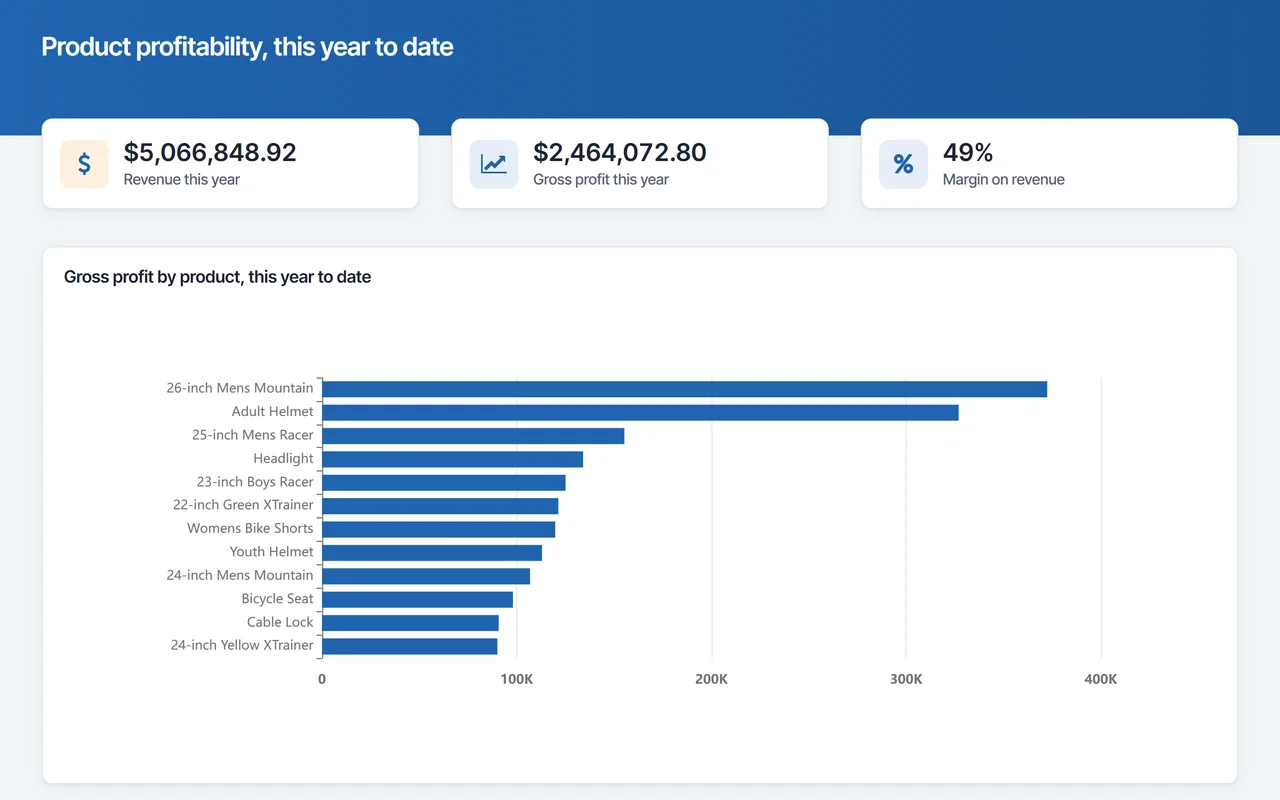Click the "Revenue this year" label

pyautogui.click(x=182, y=180)
